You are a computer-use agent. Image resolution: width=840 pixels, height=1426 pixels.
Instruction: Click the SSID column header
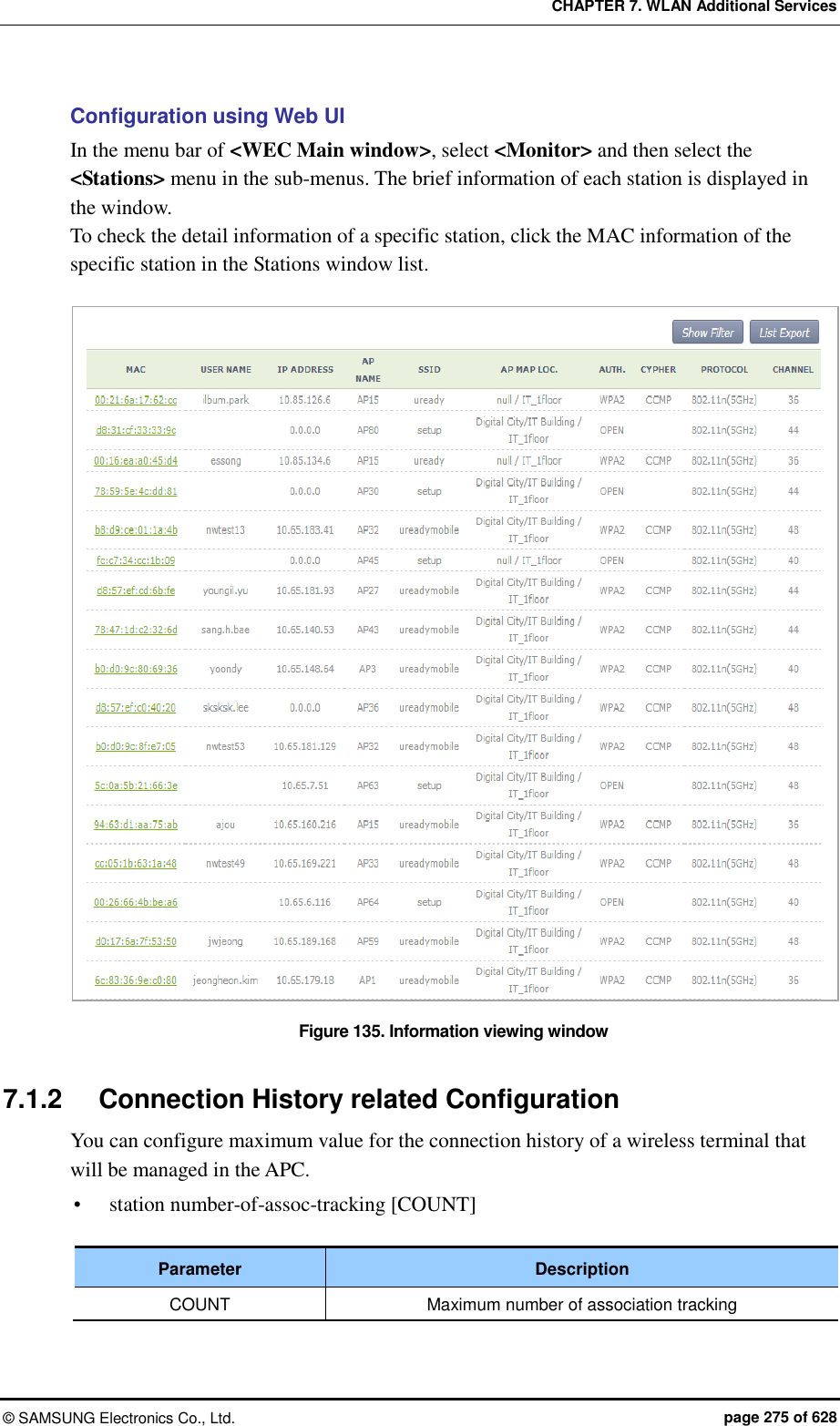pos(429,370)
